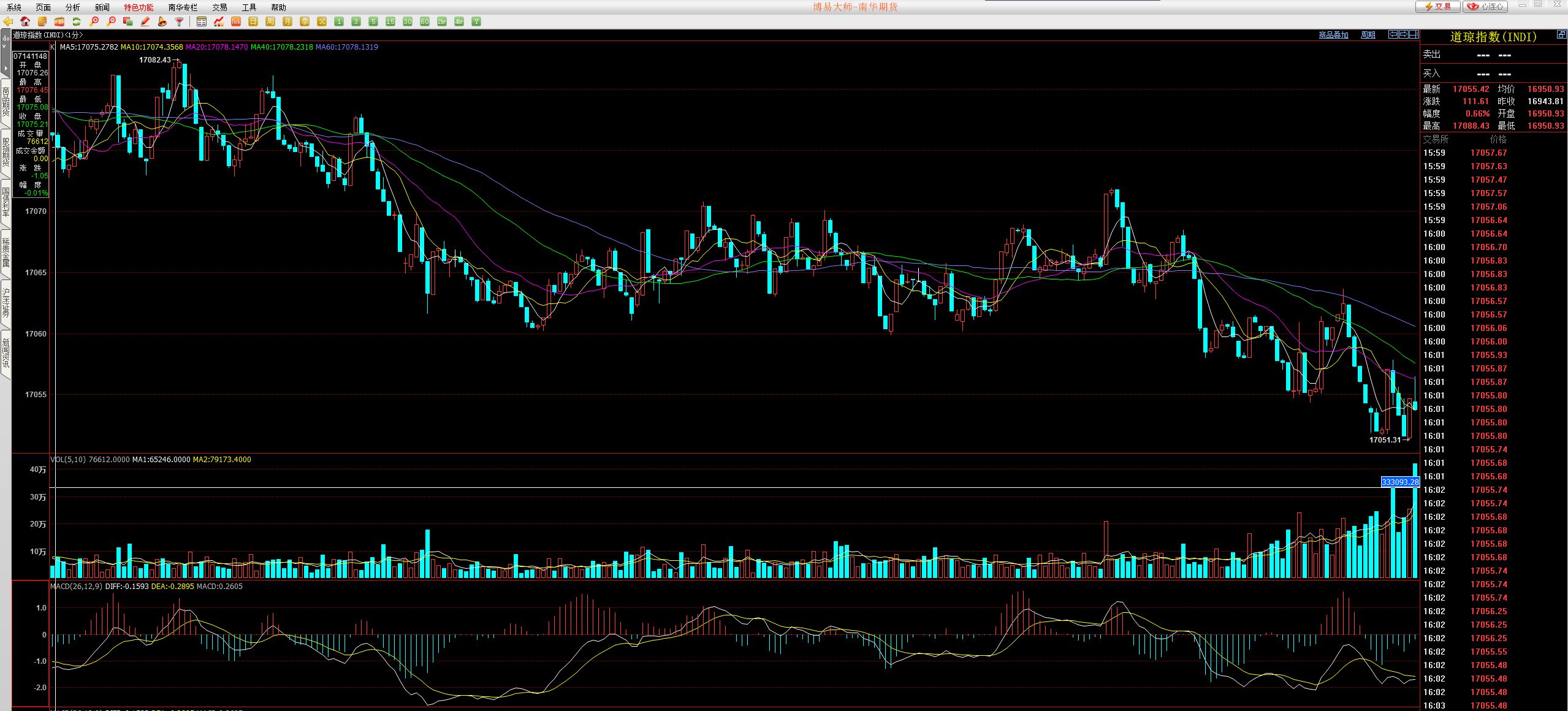Open the quote list table icon
This screenshot has height=711, width=1568.
[x=202, y=21]
